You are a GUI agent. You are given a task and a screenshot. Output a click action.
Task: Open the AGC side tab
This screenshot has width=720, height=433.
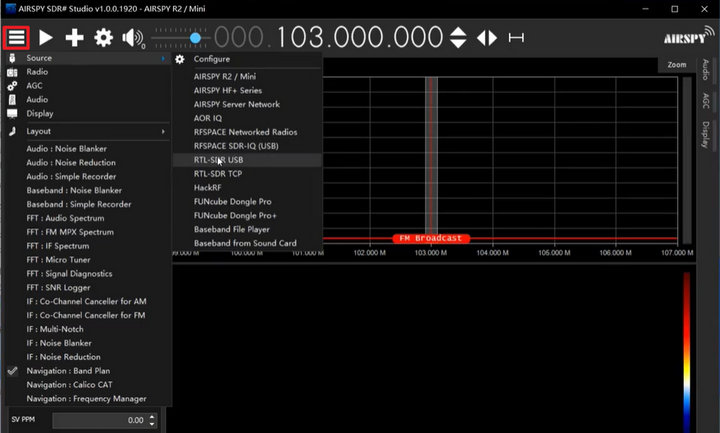[x=706, y=101]
